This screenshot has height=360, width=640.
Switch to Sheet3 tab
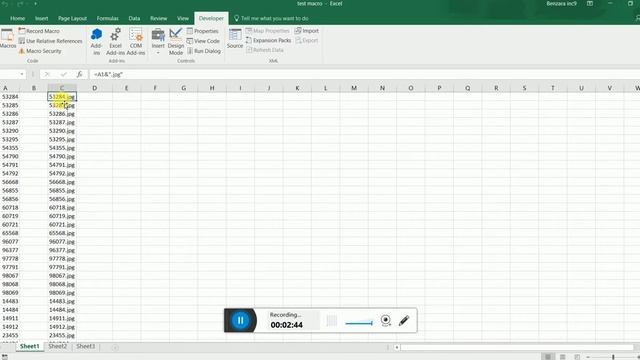85,346
